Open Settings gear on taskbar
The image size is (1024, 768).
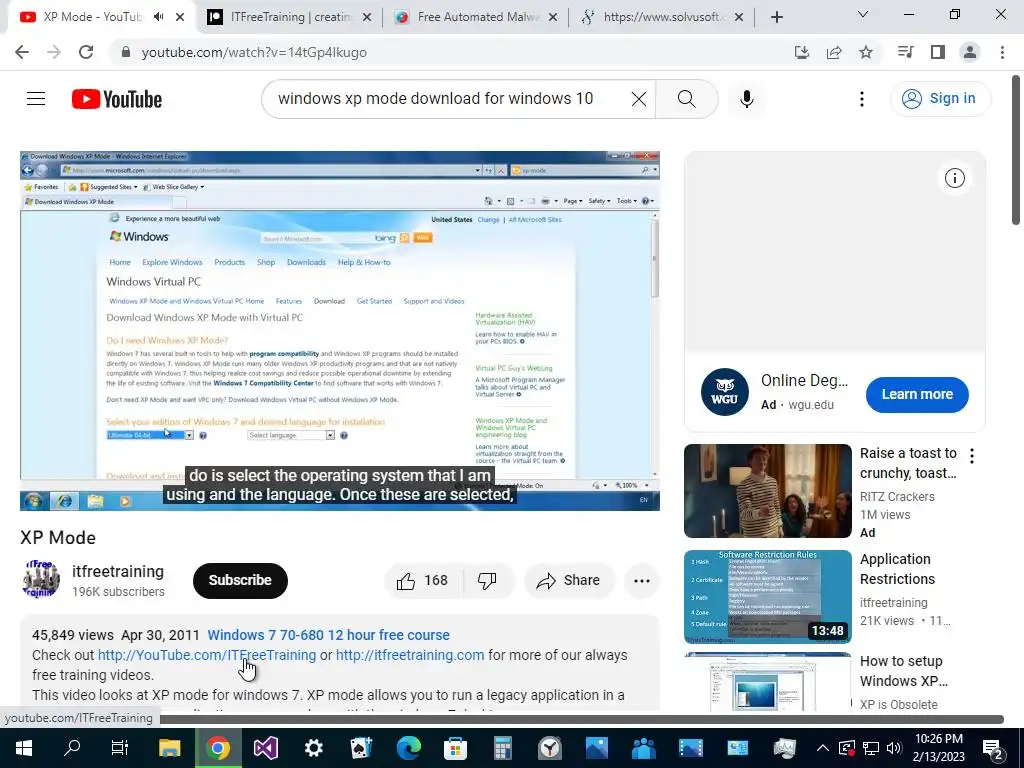click(314, 748)
